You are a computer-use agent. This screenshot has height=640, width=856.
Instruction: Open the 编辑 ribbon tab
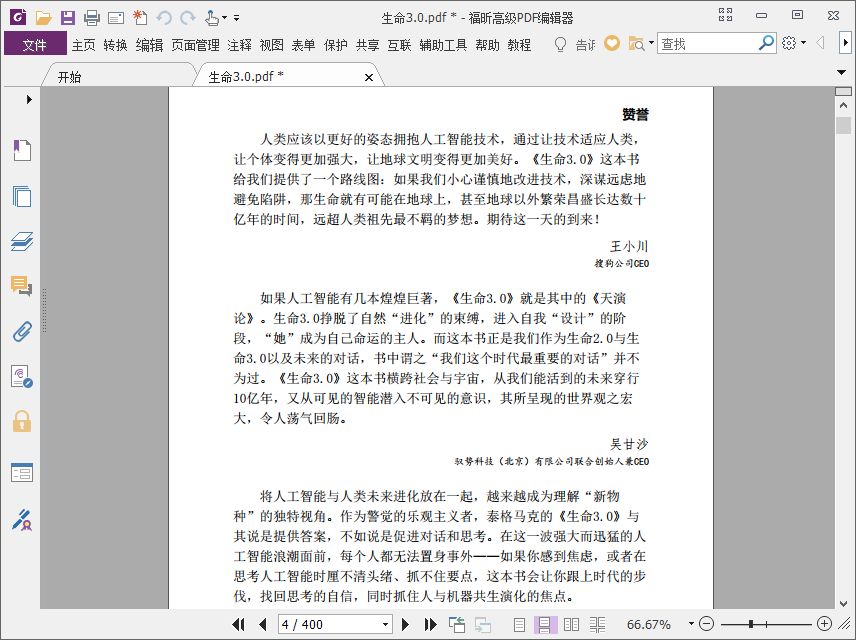pyautogui.click(x=149, y=45)
